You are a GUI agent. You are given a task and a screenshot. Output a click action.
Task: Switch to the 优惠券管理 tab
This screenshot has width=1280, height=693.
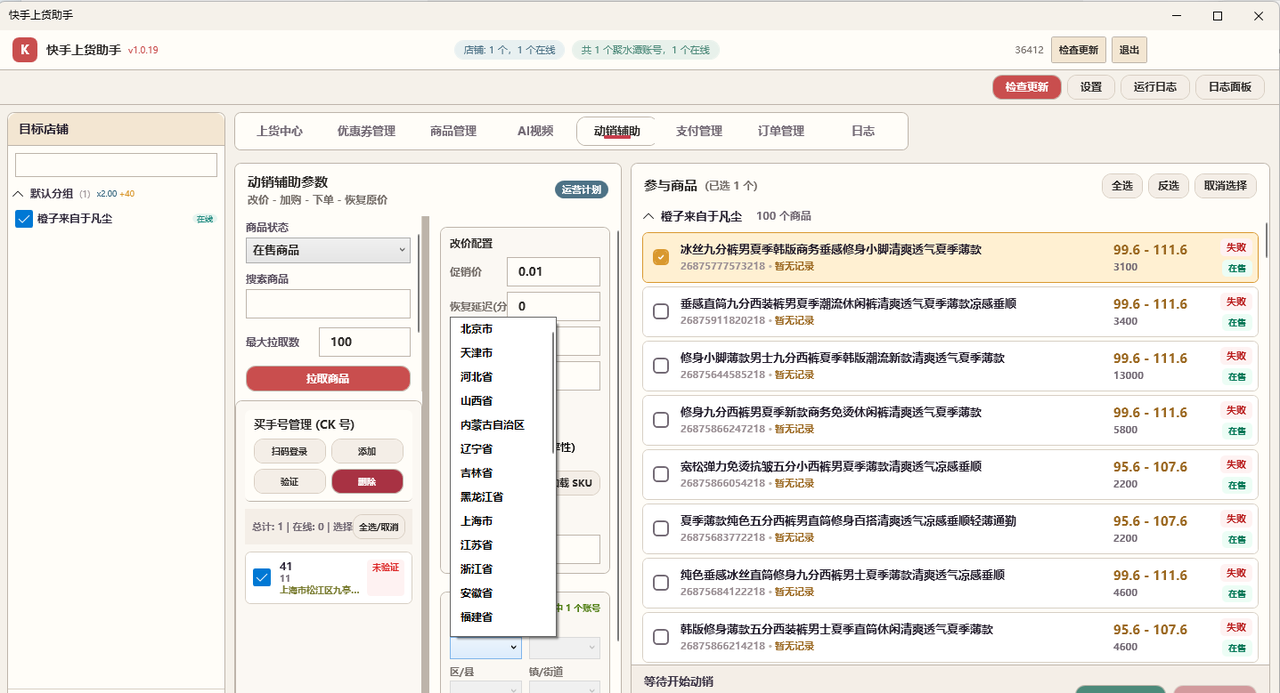pyautogui.click(x=366, y=131)
